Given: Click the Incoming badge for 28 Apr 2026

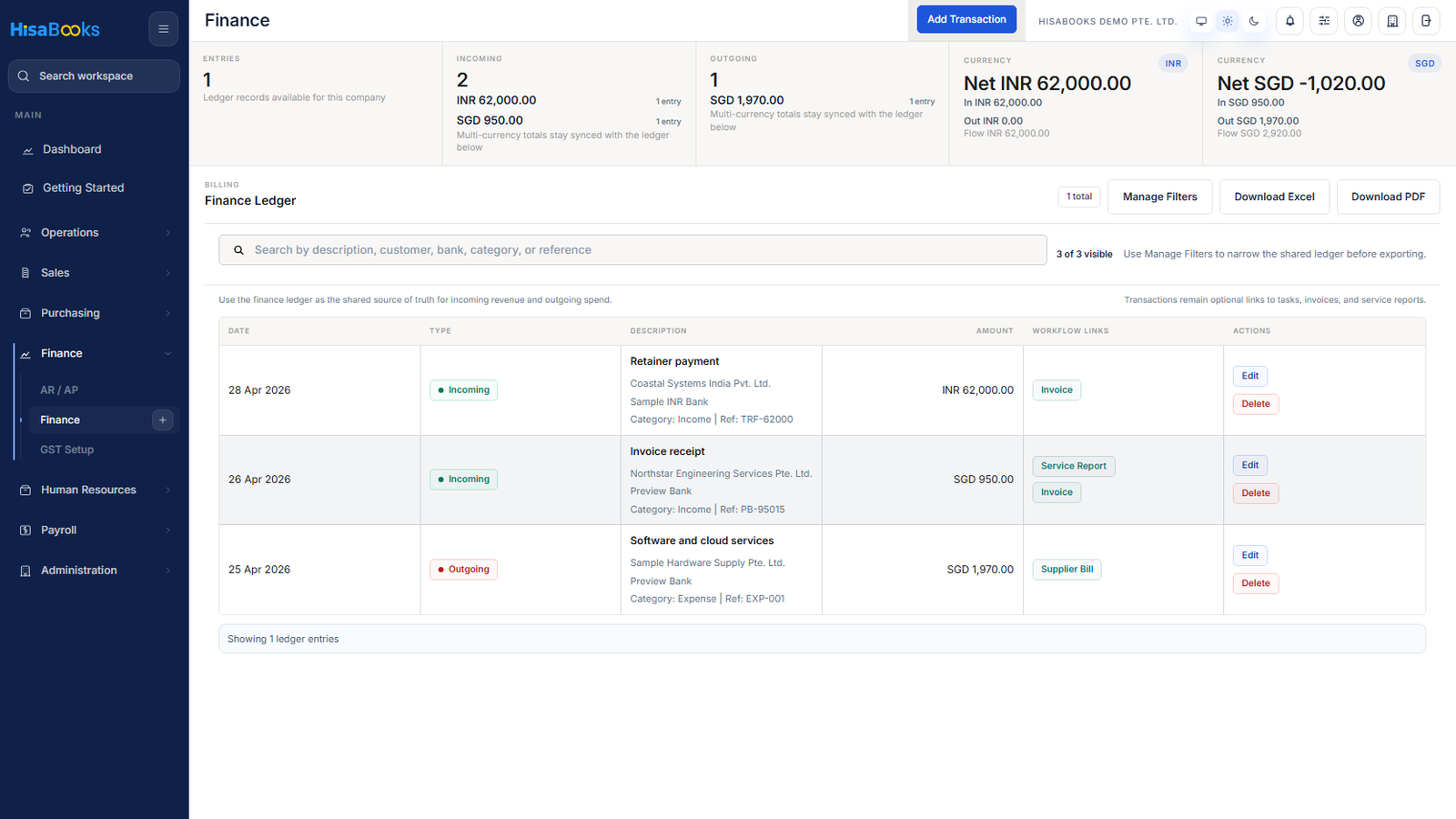Looking at the screenshot, I should pyautogui.click(x=463, y=389).
